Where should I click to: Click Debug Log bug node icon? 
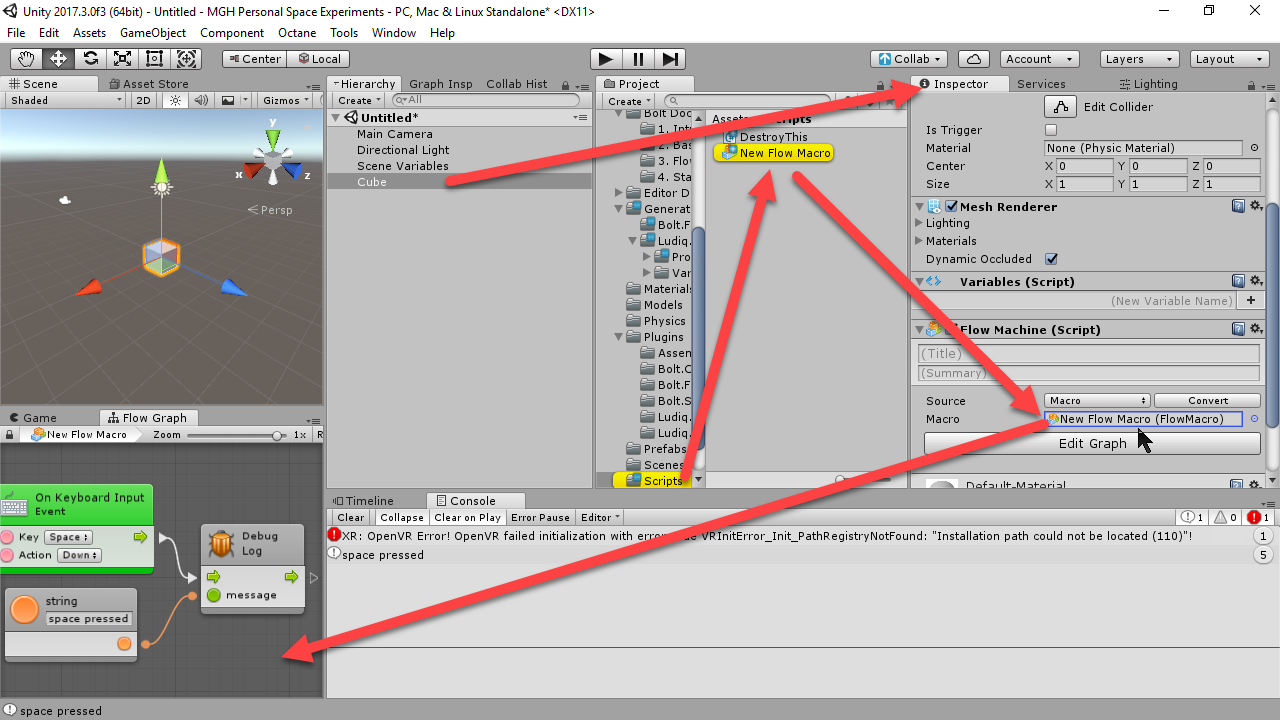tap(221, 544)
